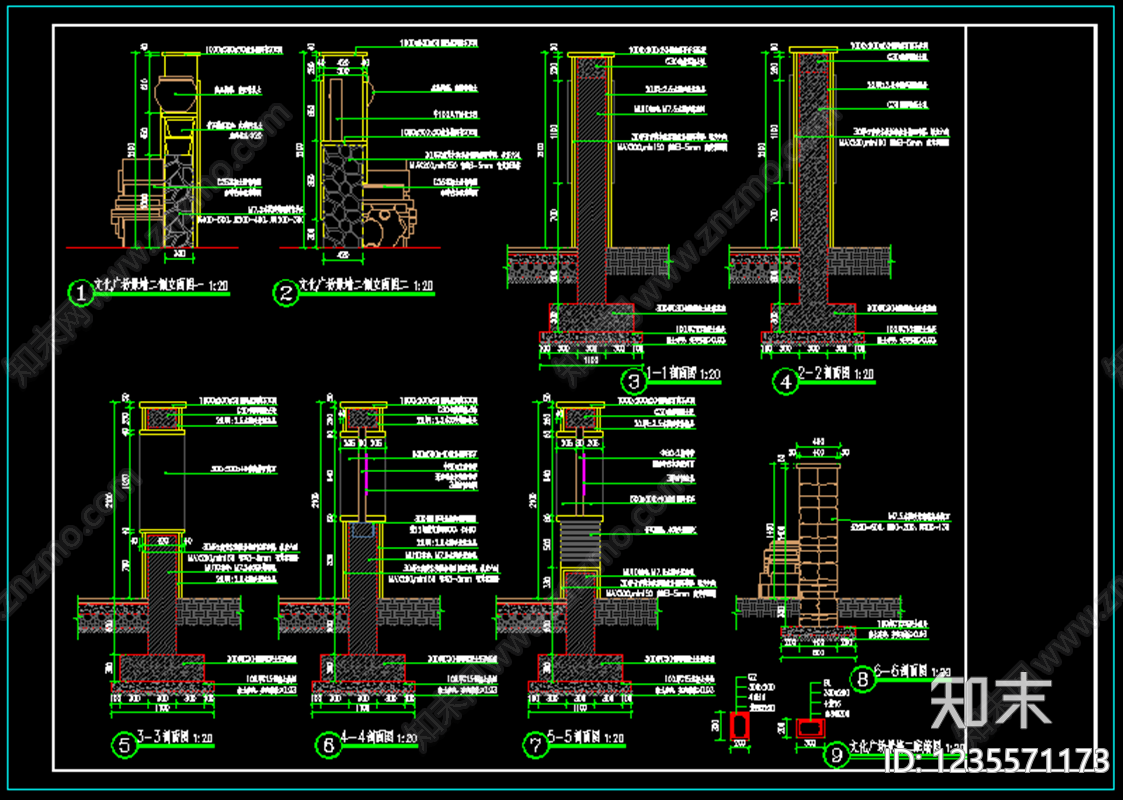Click the "4-4 剖面图 1:20" title text
This screenshot has width=1123, height=800.
coord(380,738)
